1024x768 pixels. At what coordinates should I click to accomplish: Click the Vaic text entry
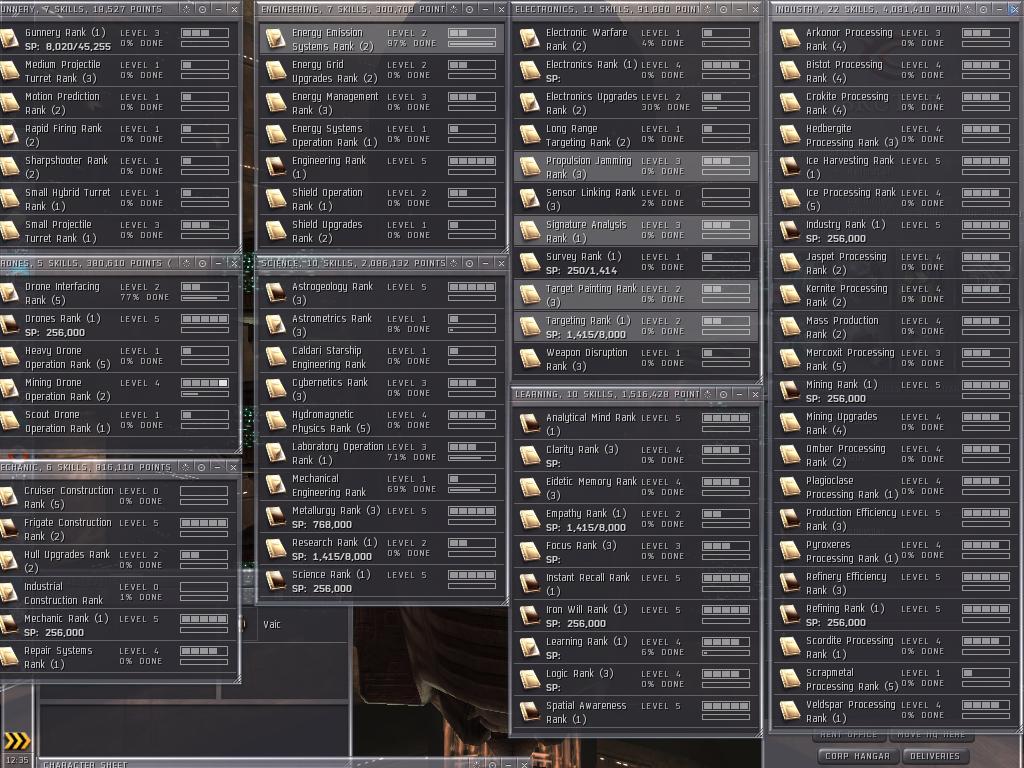coord(272,624)
